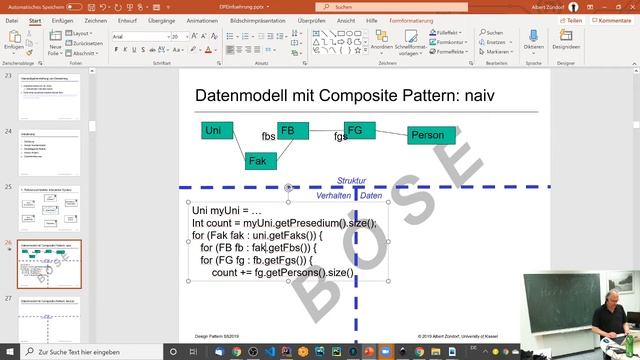Click the Save icon in title bar

tap(91, 7)
